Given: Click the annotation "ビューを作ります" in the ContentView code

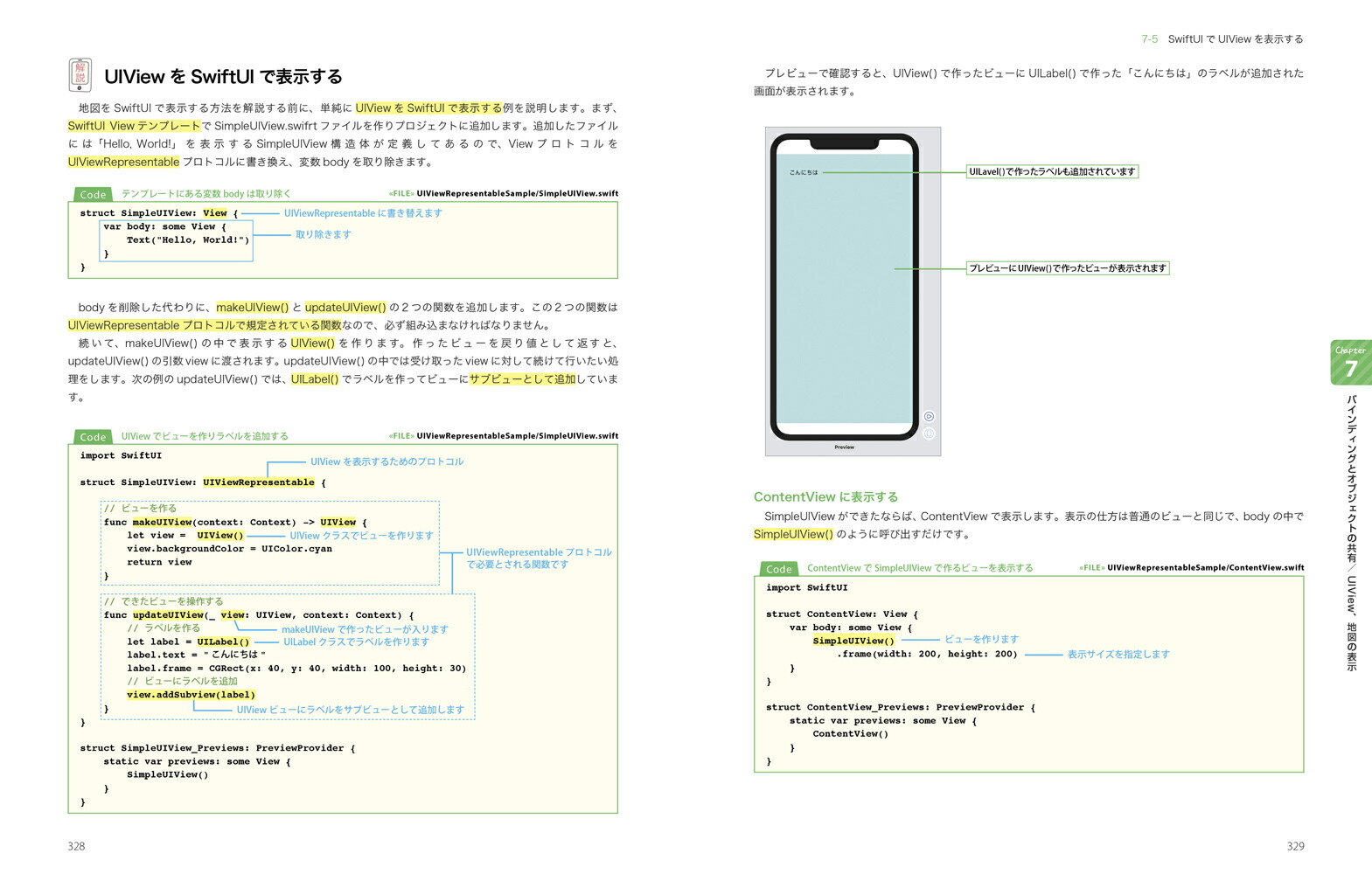Looking at the screenshot, I should (x=981, y=640).
